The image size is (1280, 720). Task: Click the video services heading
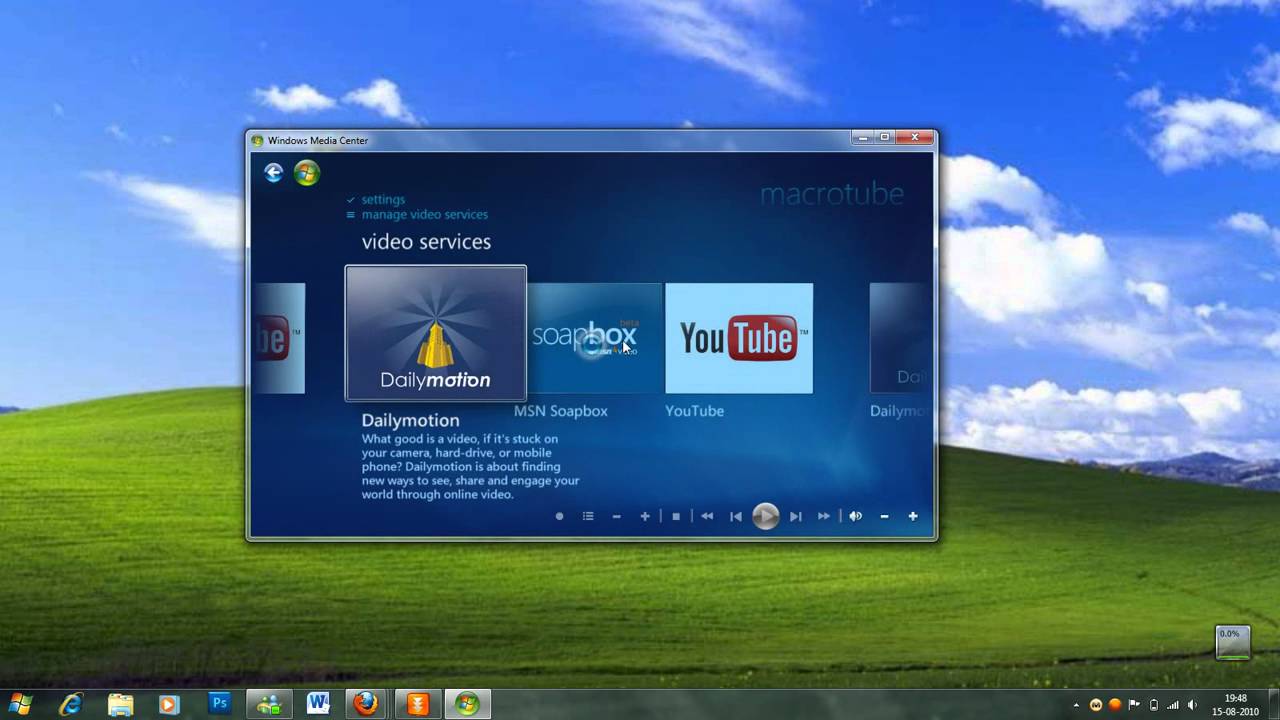coord(426,242)
